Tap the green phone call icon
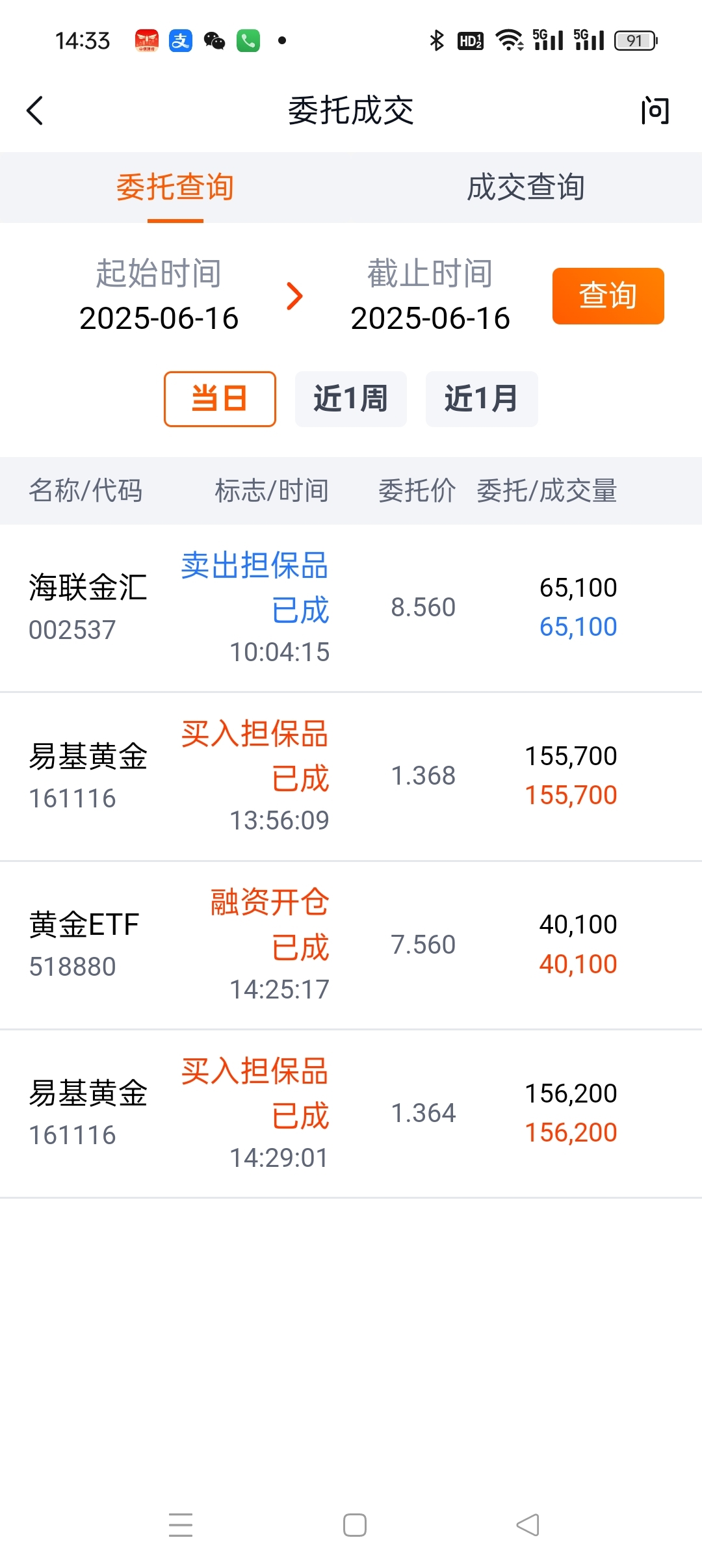This screenshot has height=1568, width=702. tap(248, 41)
